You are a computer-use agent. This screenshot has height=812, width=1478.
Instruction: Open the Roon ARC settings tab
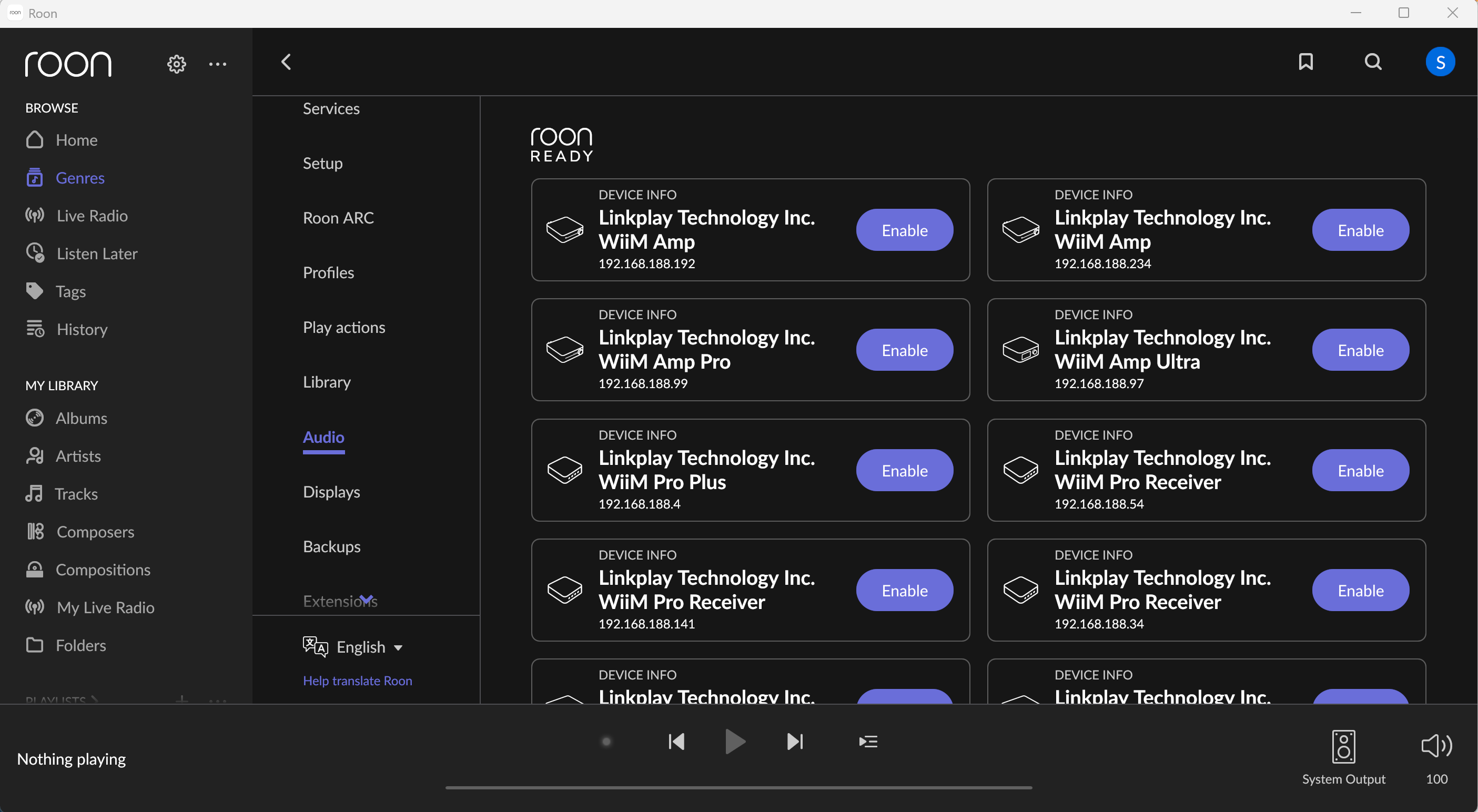coord(338,218)
